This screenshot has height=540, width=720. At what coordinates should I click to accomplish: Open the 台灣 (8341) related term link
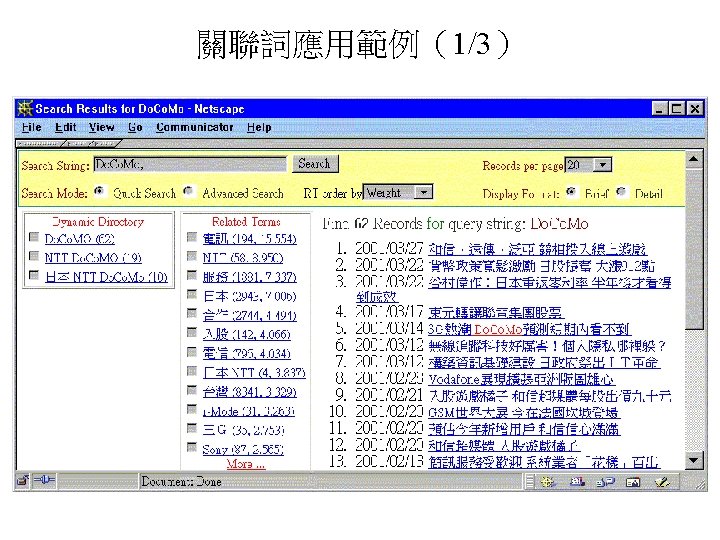coord(250,392)
